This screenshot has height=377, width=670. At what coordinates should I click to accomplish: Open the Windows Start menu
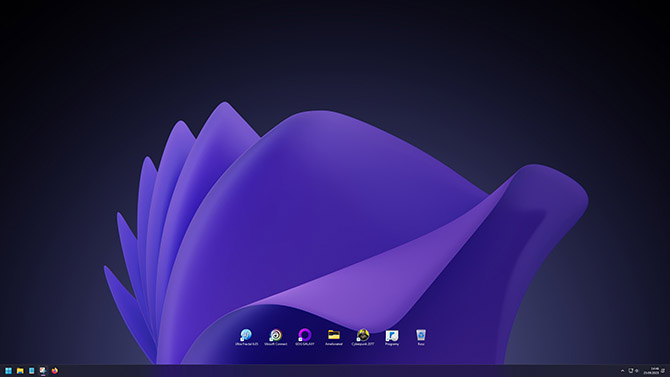pyautogui.click(x=8, y=371)
